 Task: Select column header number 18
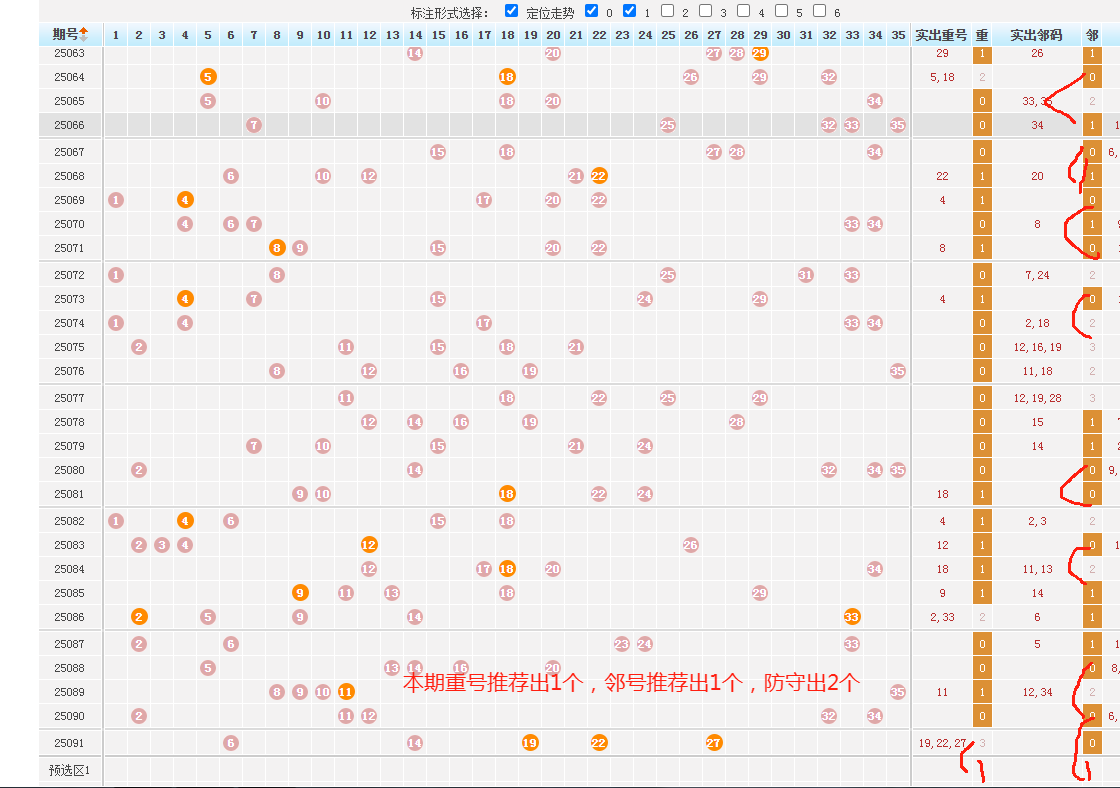pos(507,35)
